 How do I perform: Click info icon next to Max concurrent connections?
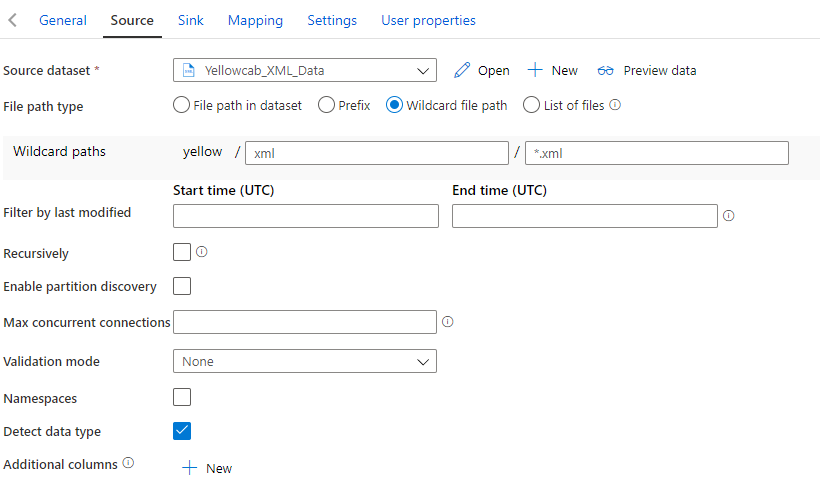click(x=447, y=322)
